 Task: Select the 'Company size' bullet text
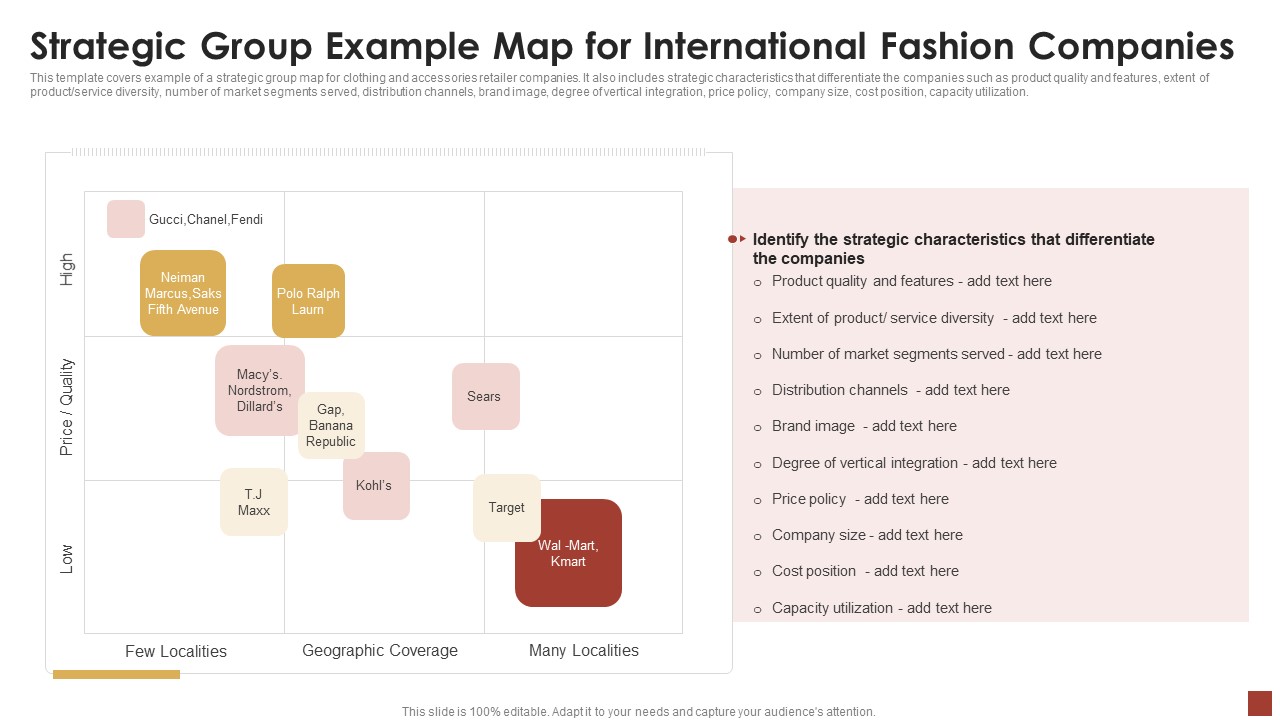867,535
